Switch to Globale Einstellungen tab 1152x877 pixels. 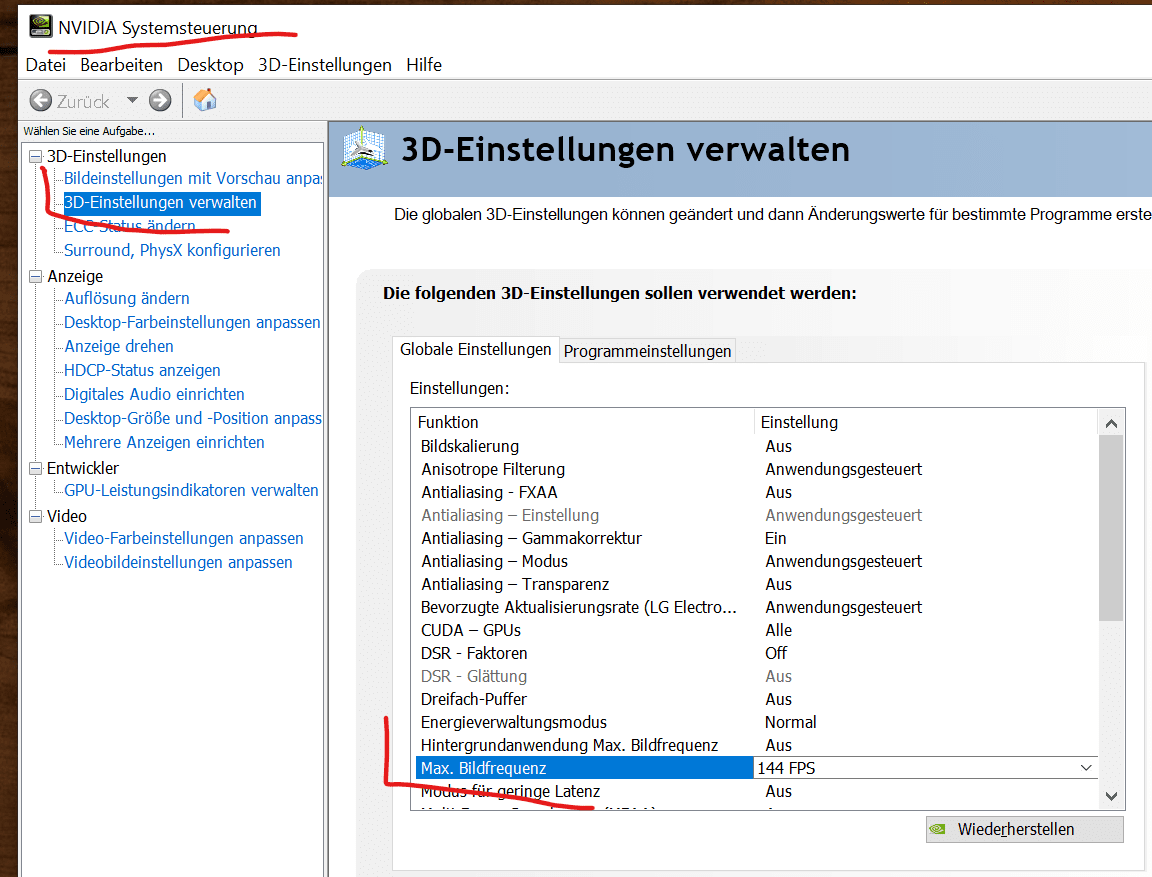[475, 350]
